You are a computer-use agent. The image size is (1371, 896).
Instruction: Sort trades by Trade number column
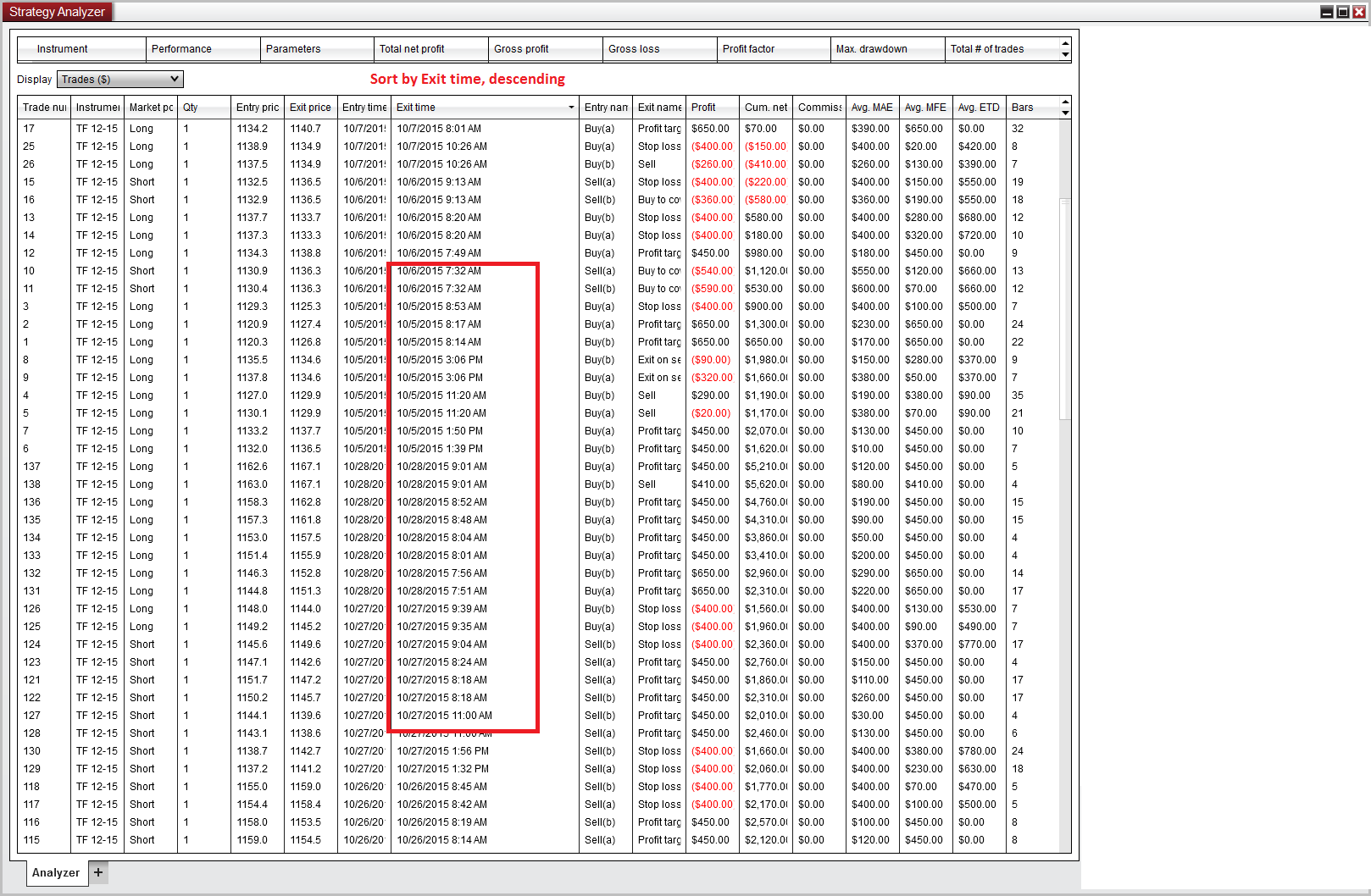tap(44, 108)
